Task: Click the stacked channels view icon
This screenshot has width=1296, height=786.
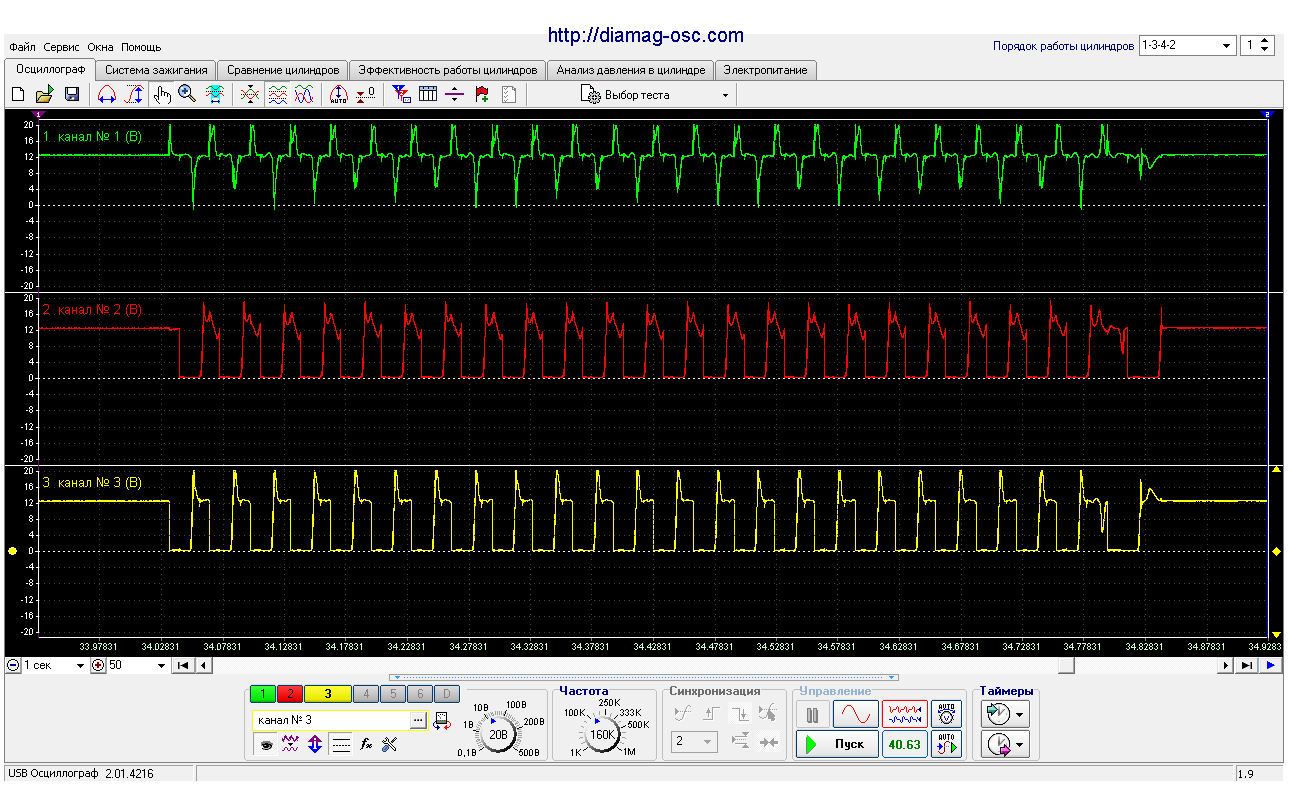Action: pyautogui.click(x=277, y=94)
